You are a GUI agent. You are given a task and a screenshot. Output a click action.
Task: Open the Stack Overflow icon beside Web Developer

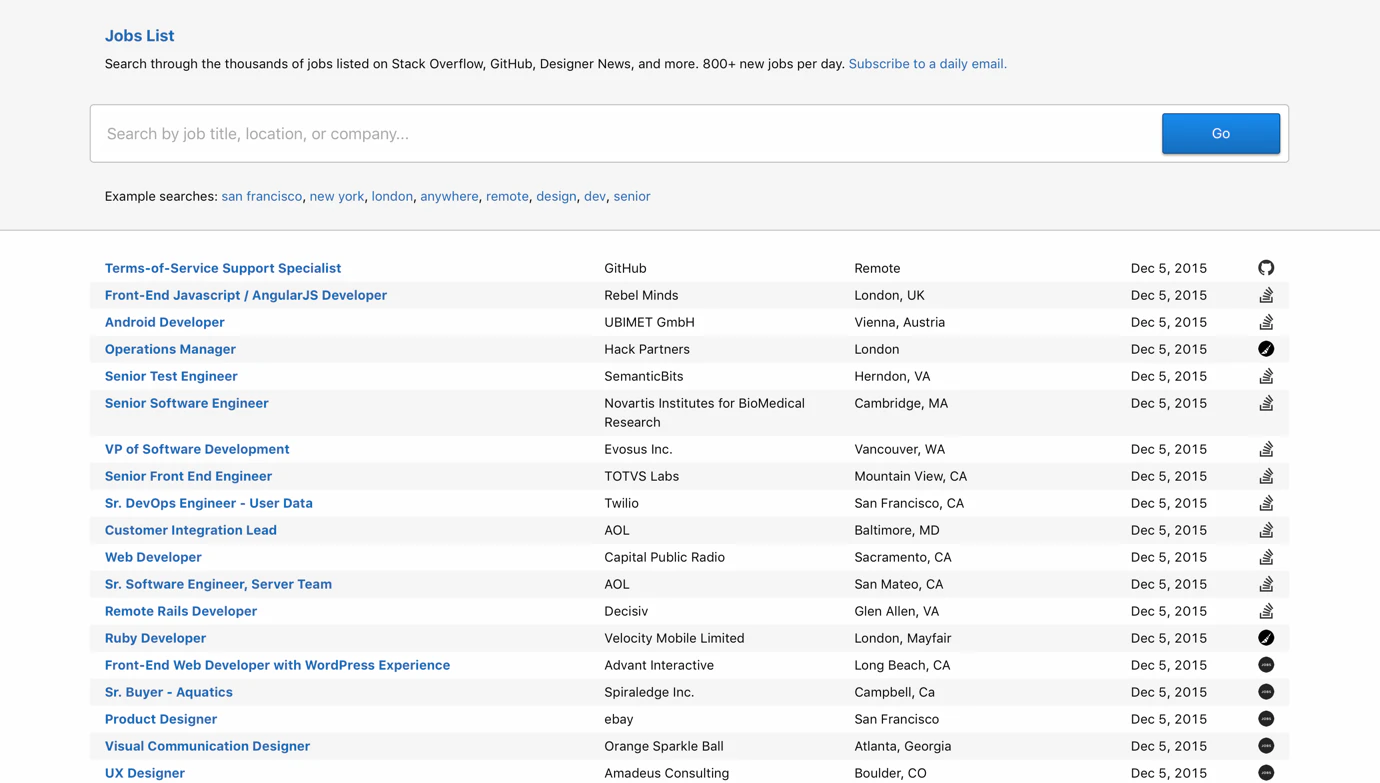click(x=1266, y=556)
